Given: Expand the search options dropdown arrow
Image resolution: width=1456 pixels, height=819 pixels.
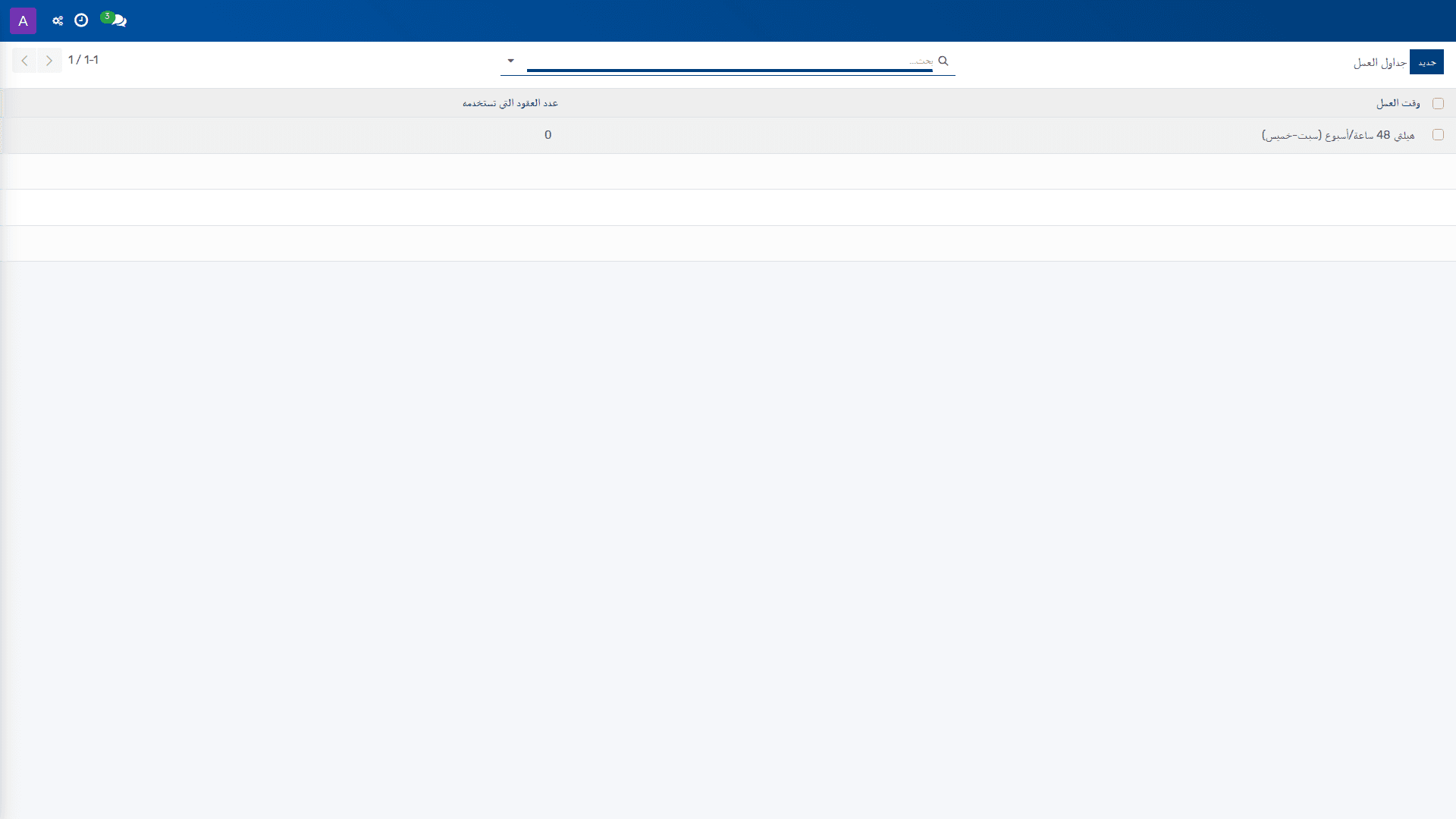Looking at the screenshot, I should pos(510,61).
